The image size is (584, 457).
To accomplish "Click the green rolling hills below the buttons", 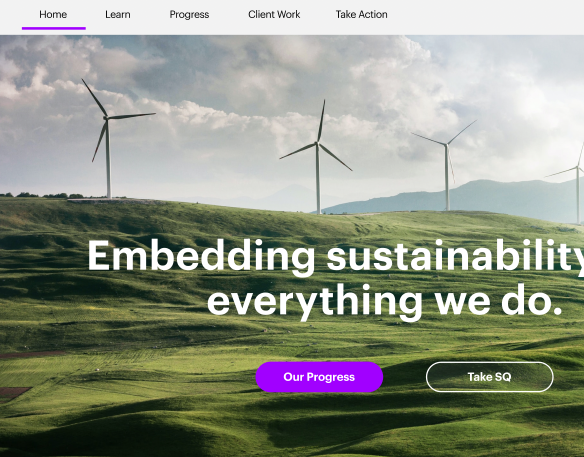I will click(291, 425).
